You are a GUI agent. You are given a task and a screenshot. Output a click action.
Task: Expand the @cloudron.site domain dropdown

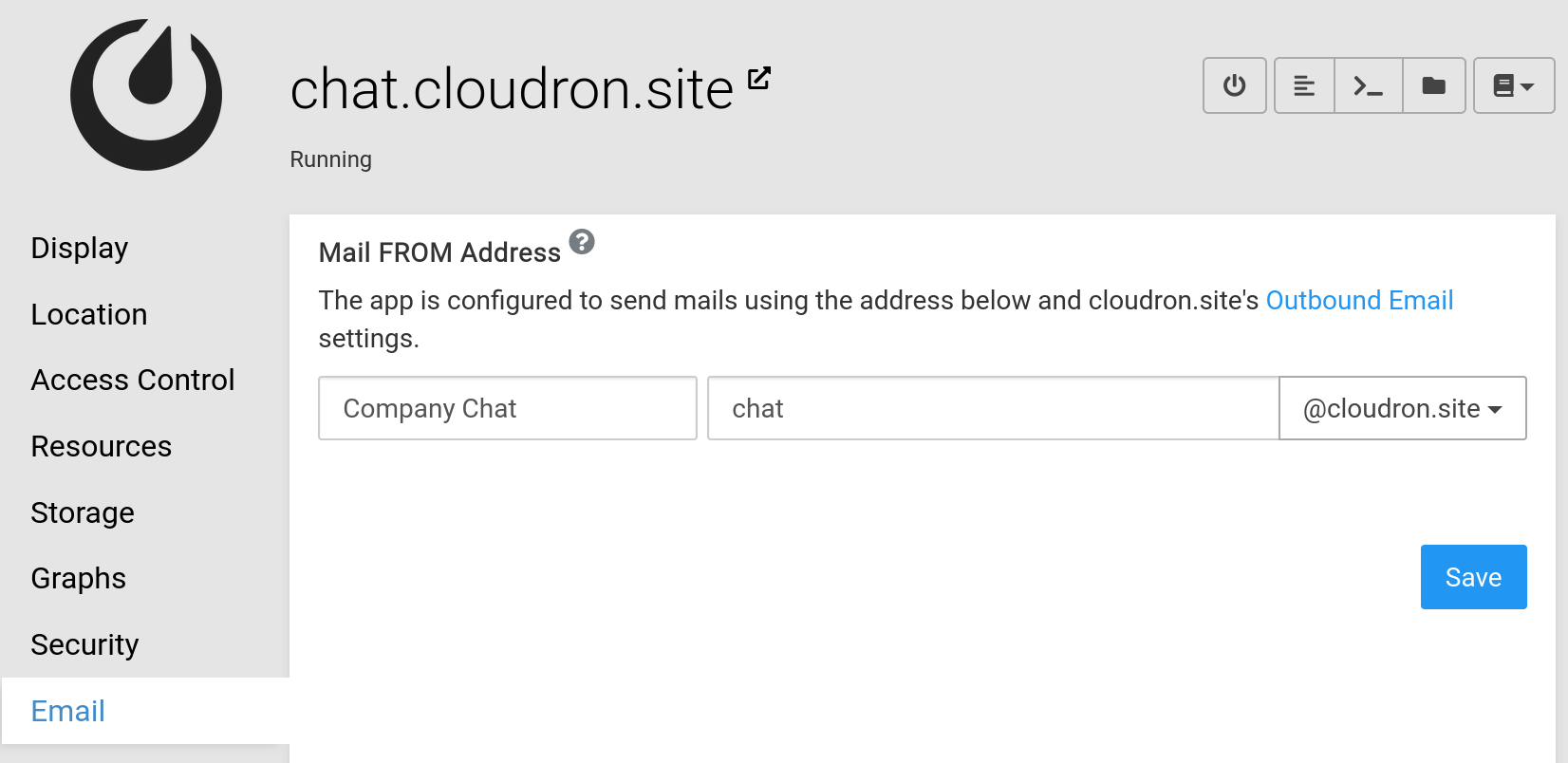tap(1402, 408)
